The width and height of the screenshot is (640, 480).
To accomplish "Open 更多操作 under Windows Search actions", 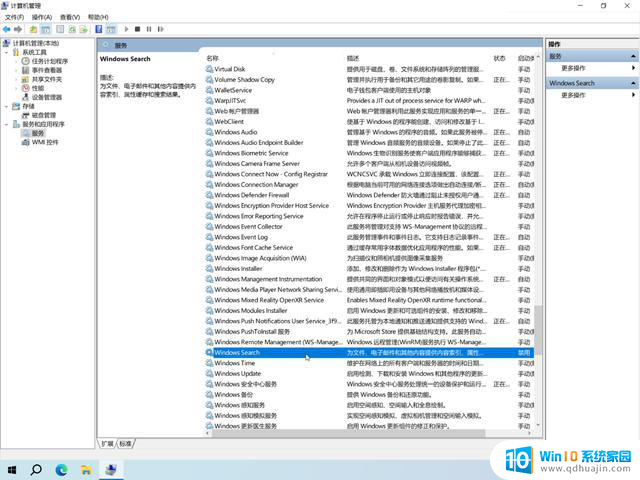I will pyautogui.click(x=573, y=95).
